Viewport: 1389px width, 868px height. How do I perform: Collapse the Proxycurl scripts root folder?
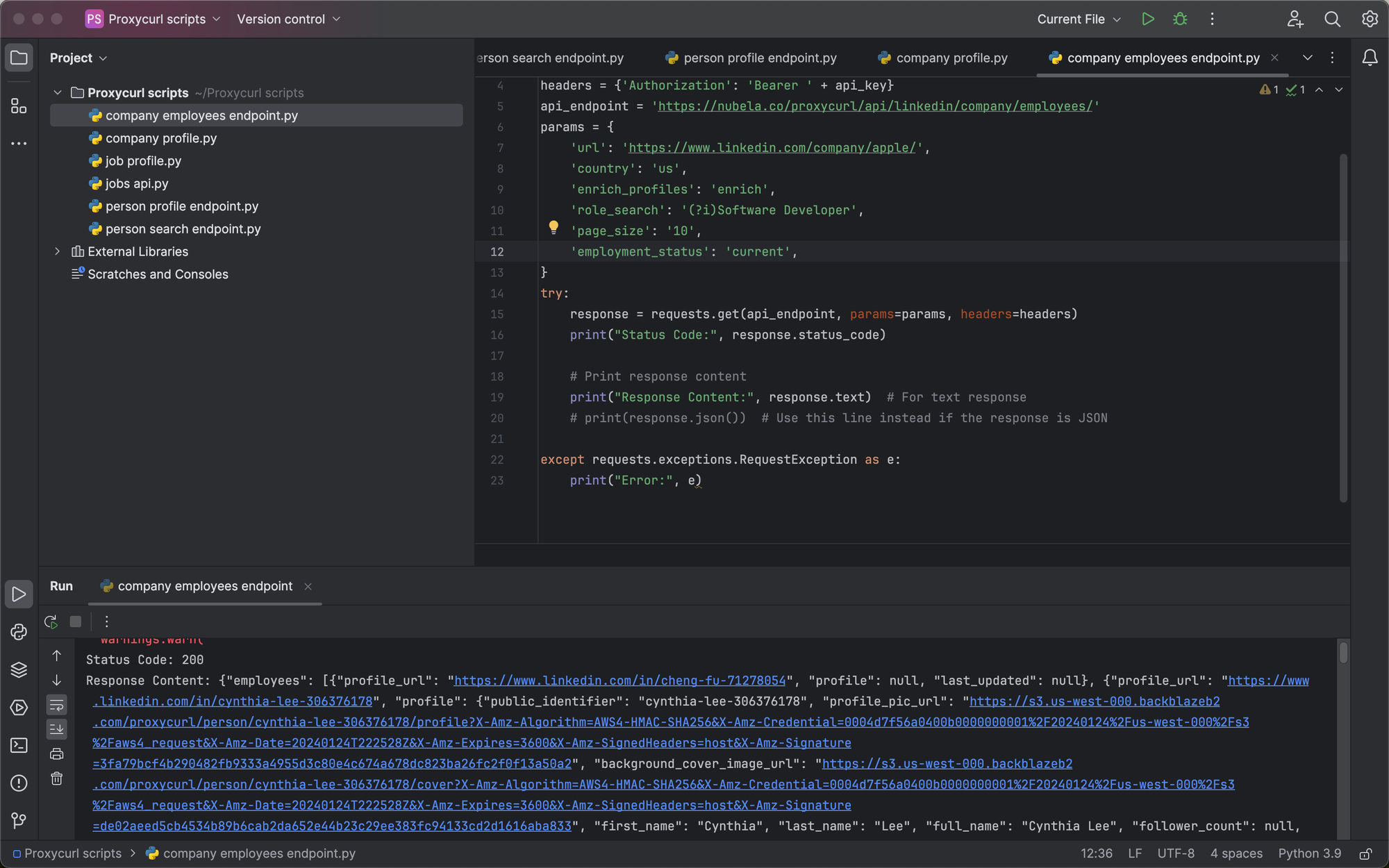click(58, 92)
